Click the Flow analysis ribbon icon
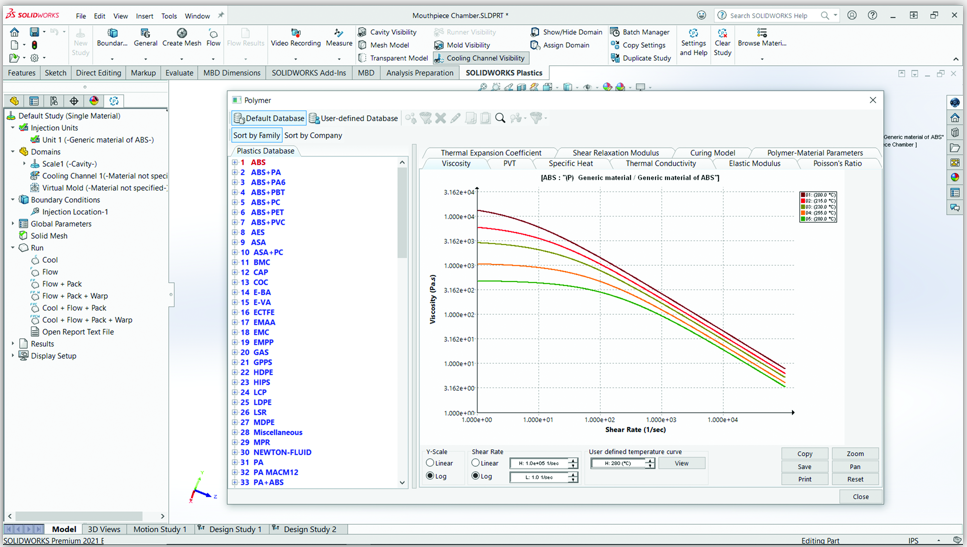The height and width of the screenshot is (547, 967). (x=213, y=38)
